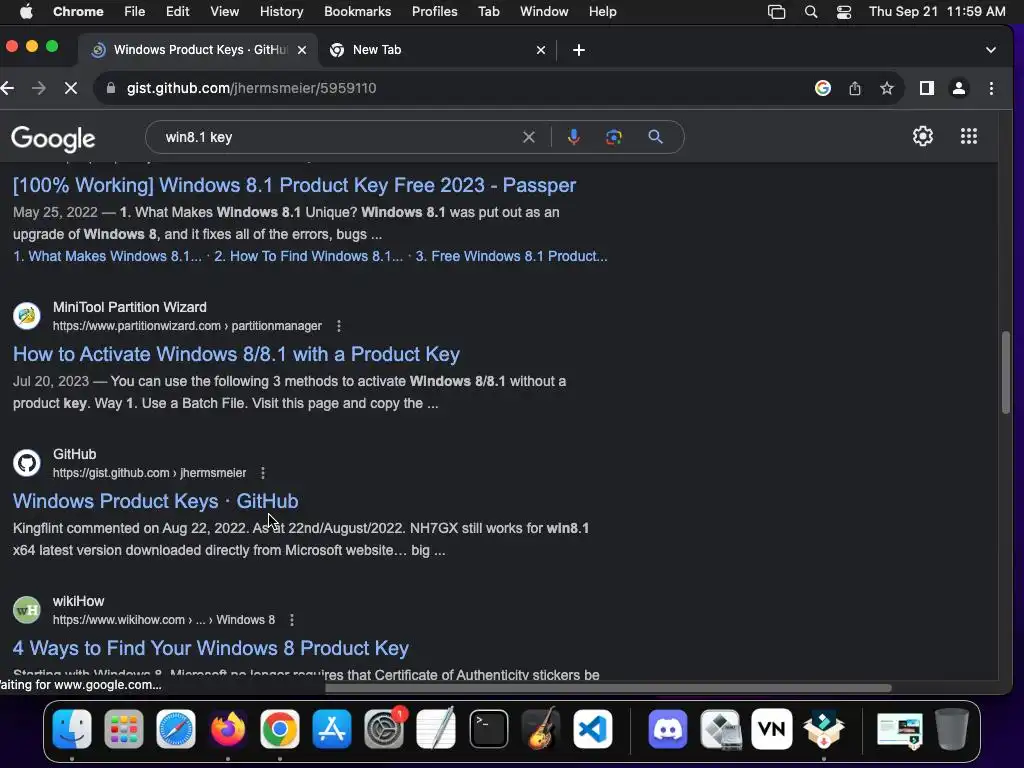Viewport: 1024px width, 768px height.
Task: Open System Settings from the Dock
Action: [384, 729]
